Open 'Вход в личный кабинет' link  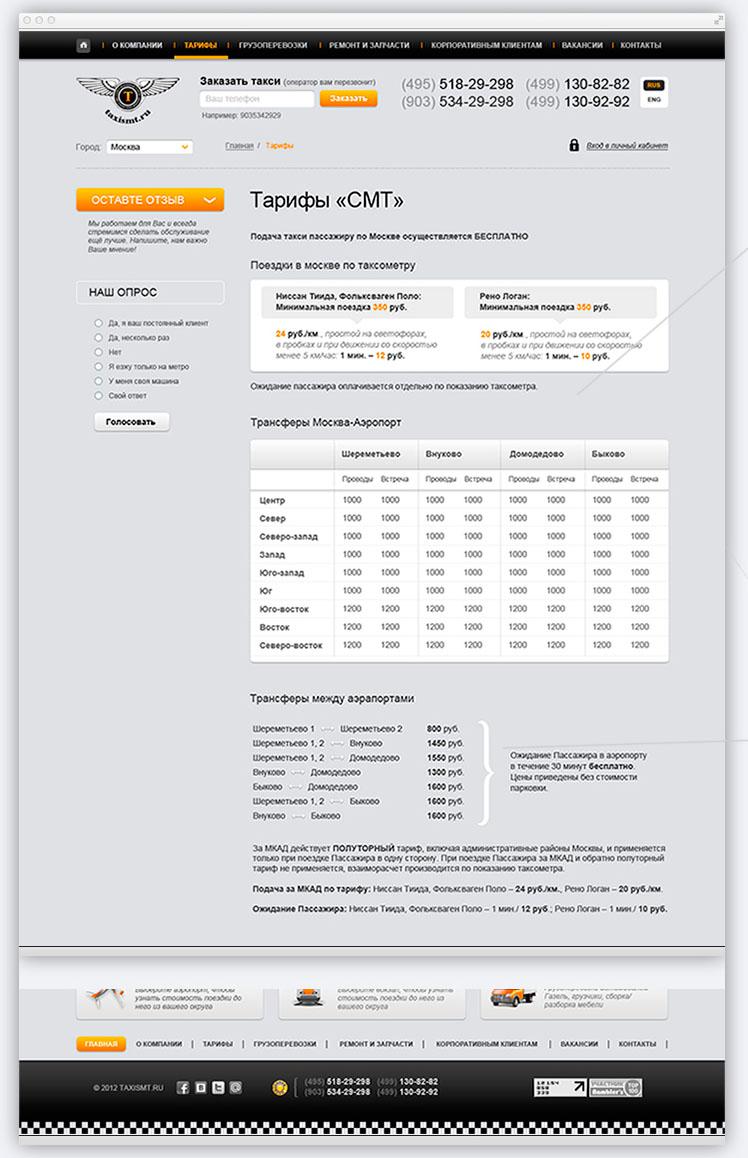click(x=627, y=145)
